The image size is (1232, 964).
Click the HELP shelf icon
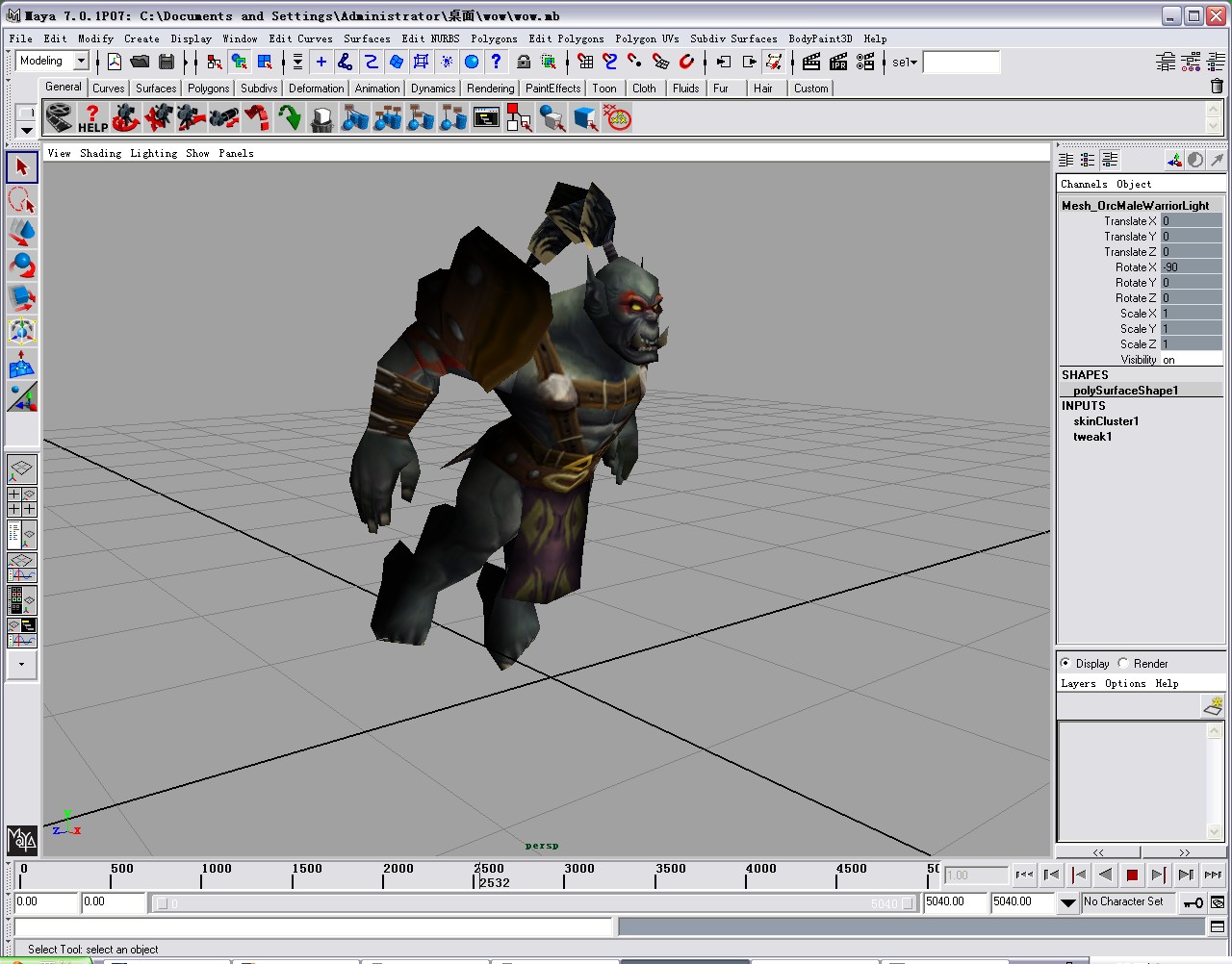(x=92, y=118)
